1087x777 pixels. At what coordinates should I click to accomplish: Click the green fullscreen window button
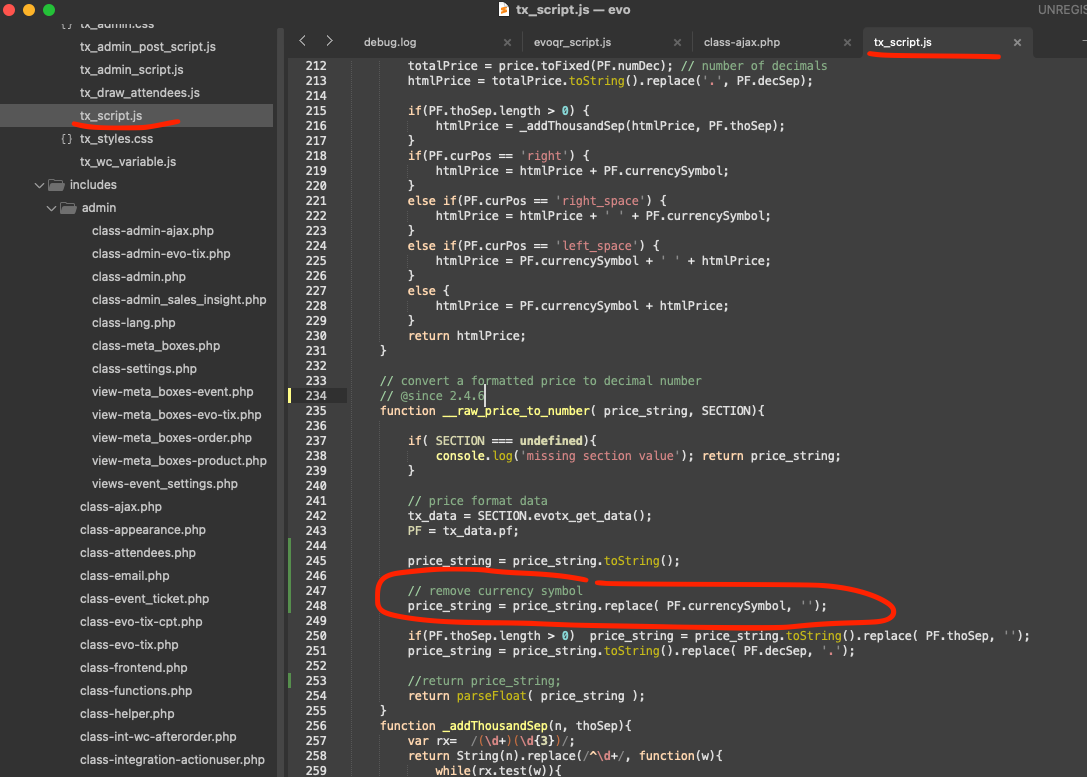pos(49,10)
